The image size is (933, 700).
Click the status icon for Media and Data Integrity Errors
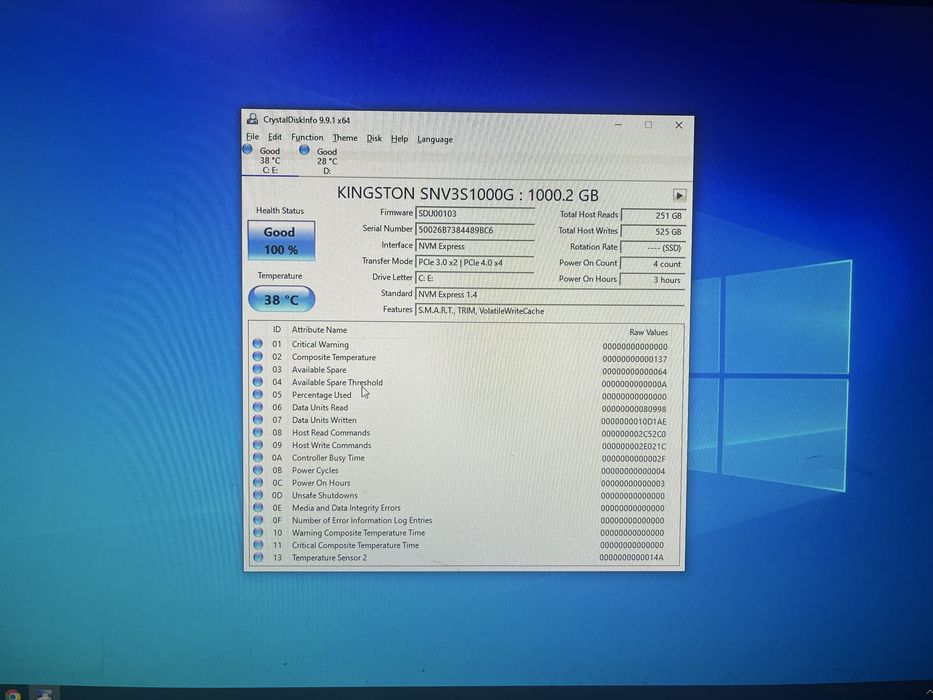coord(258,507)
